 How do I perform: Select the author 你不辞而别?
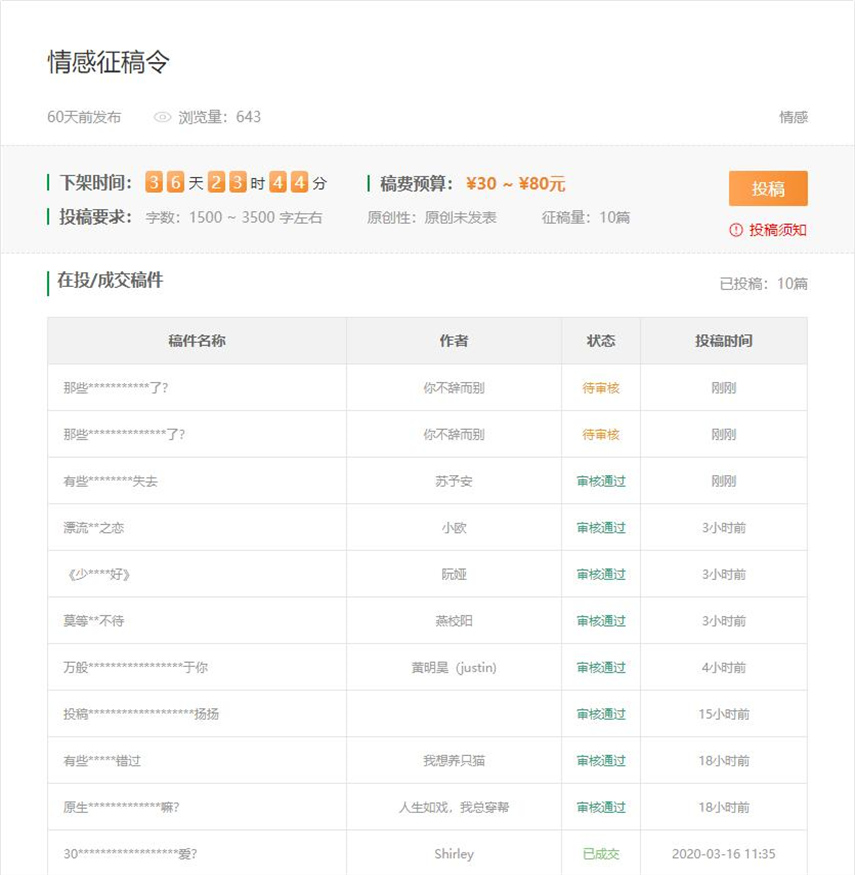click(453, 388)
